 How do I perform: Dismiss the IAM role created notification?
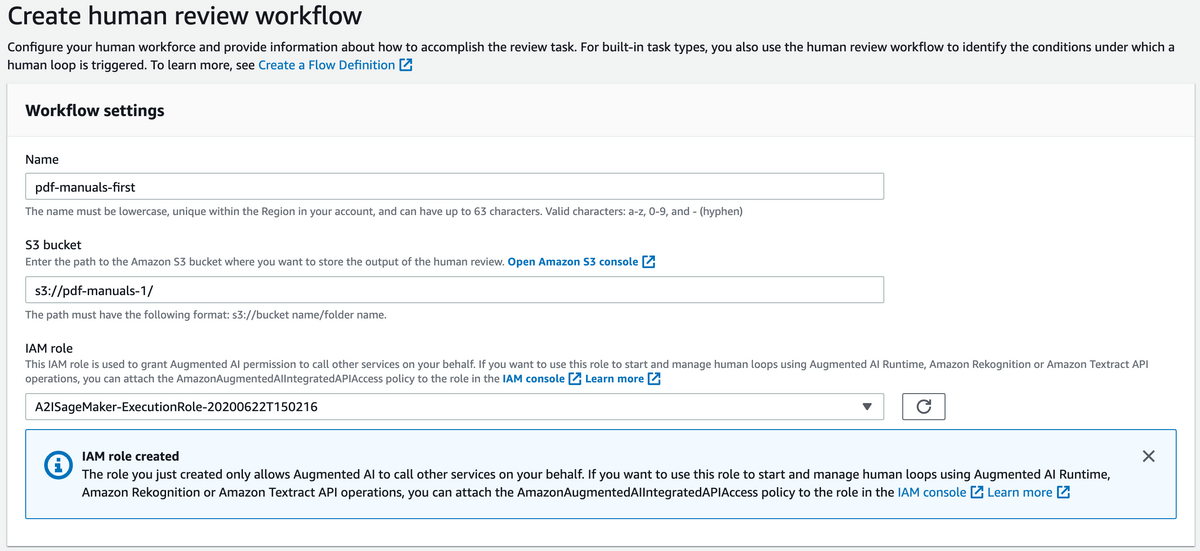[x=1148, y=456]
